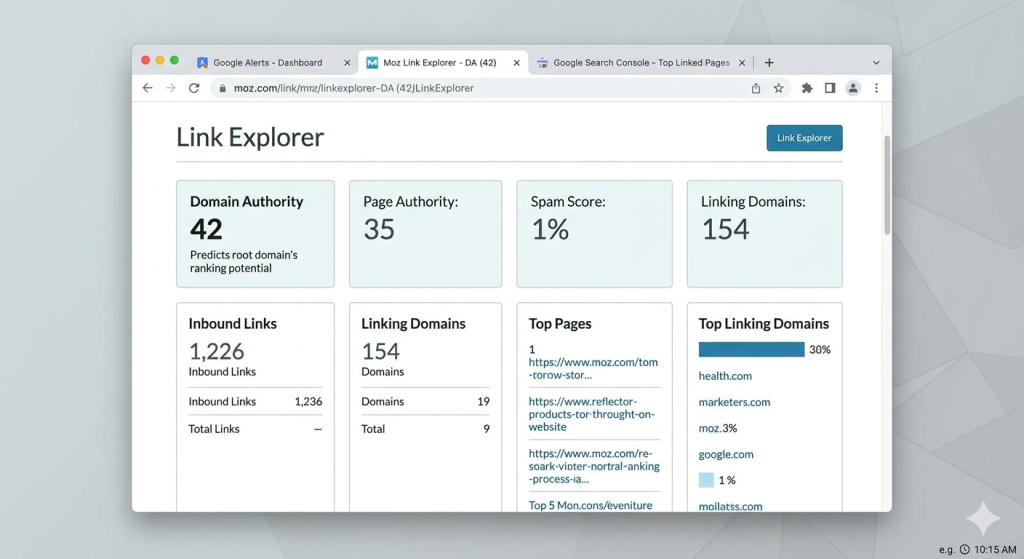Click the browser back arrow
Screen dimensions: 1024x559
148,88
